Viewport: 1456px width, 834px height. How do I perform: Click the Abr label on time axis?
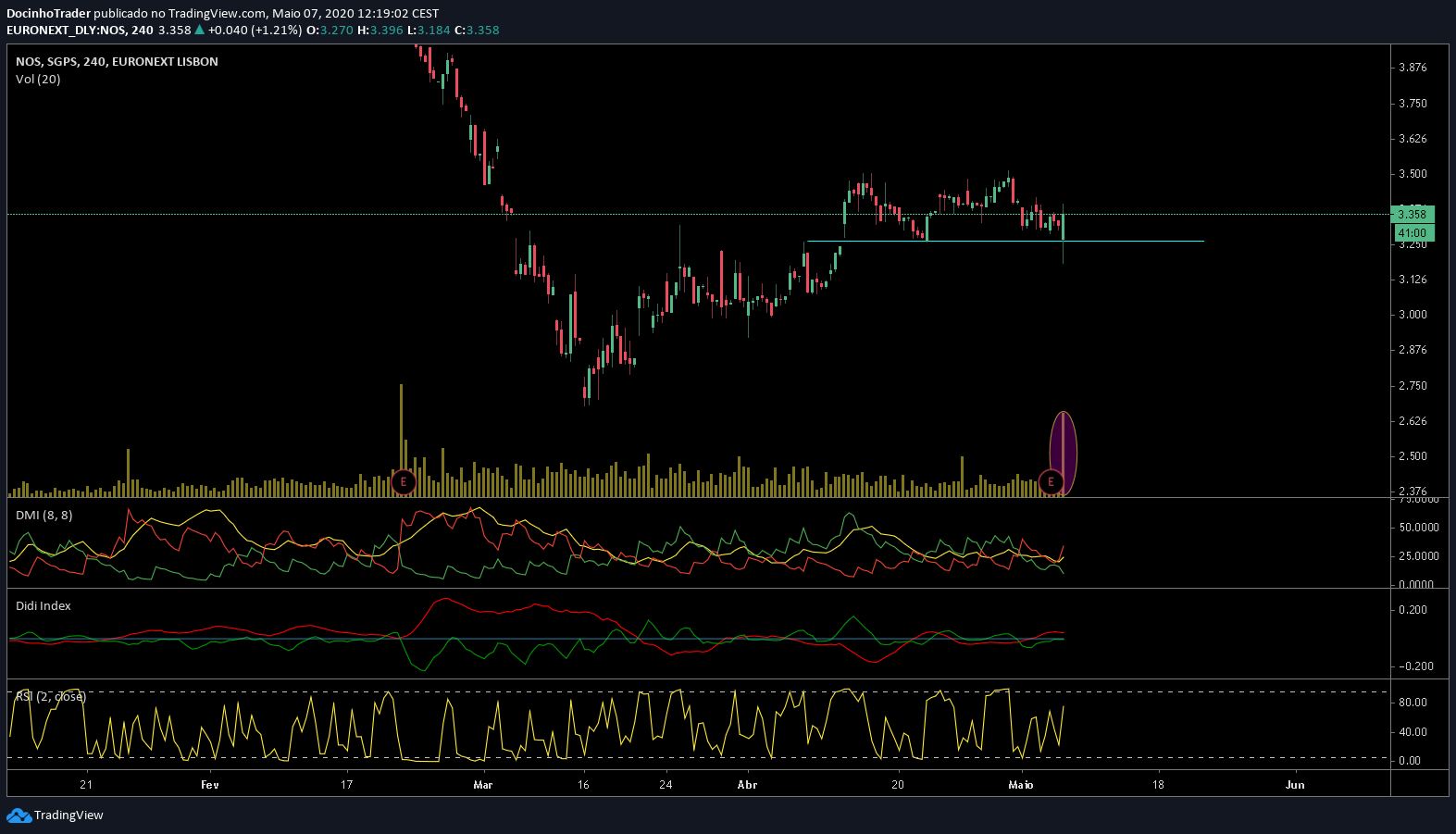click(x=747, y=785)
